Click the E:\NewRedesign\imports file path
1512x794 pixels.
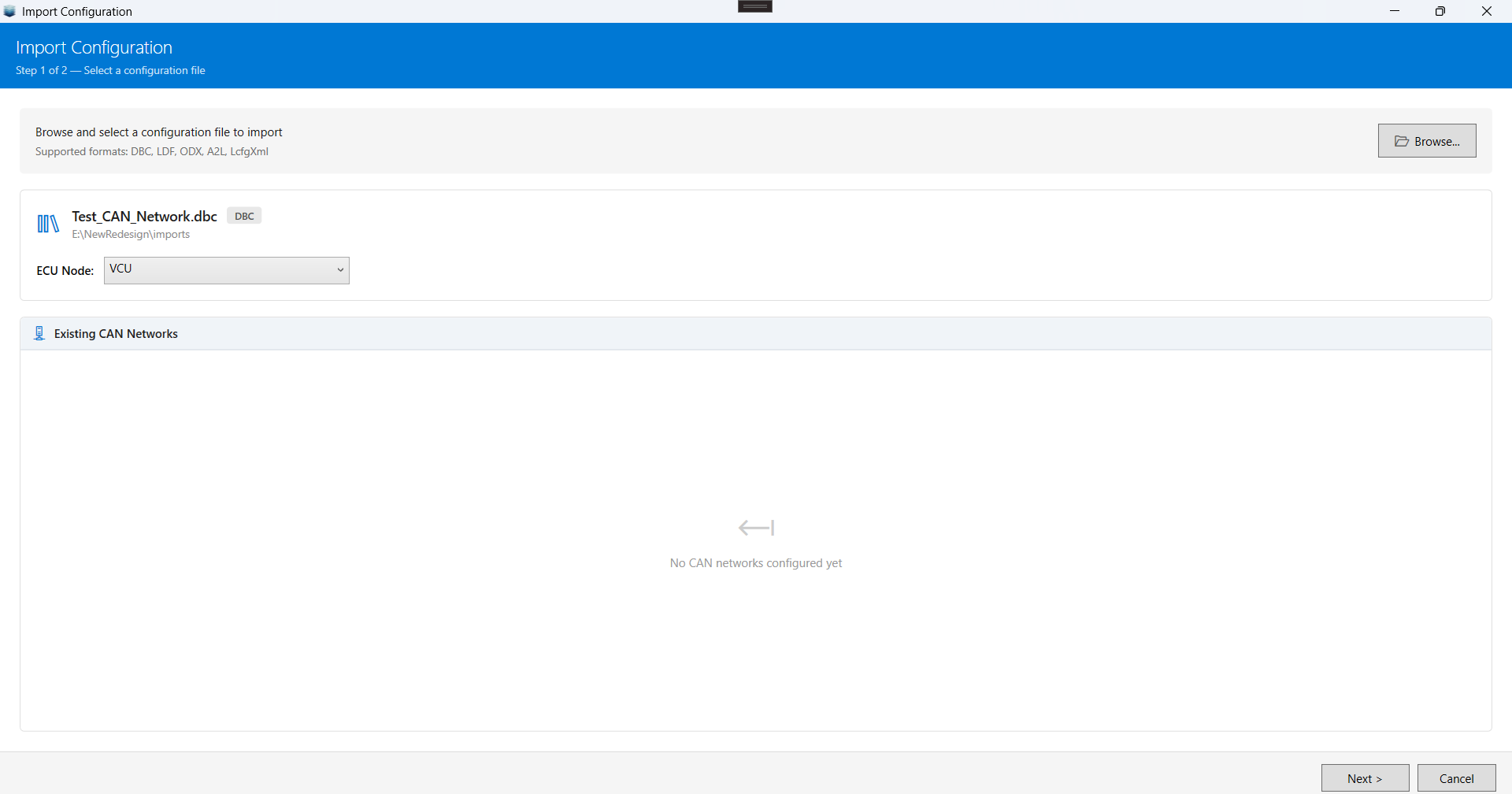(x=131, y=235)
